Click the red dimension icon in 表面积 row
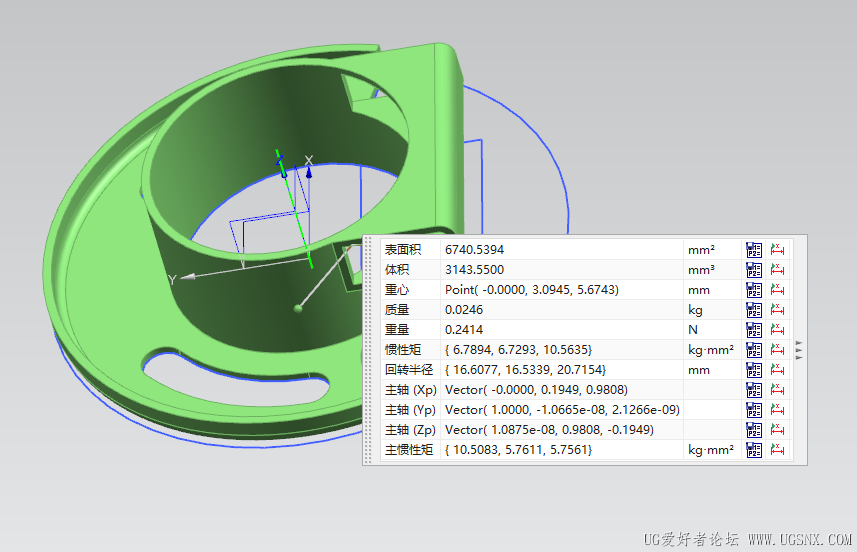Image resolution: width=857 pixels, height=552 pixels. coord(777,250)
